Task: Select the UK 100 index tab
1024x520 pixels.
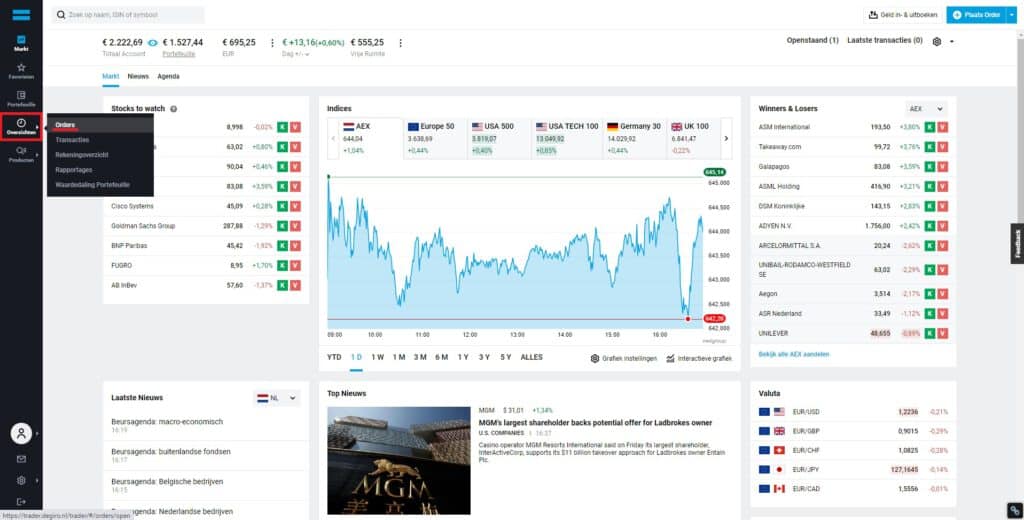Action: tap(692, 138)
